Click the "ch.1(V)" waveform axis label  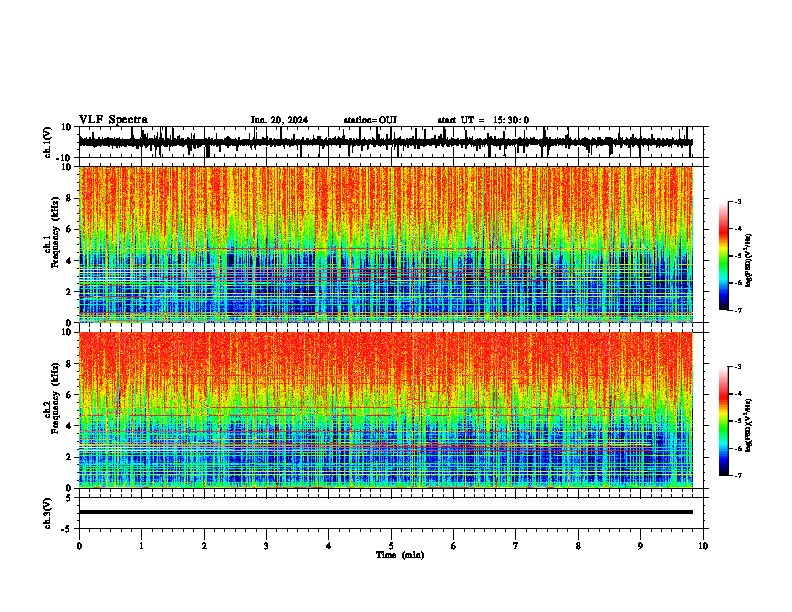click(x=48, y=142)
